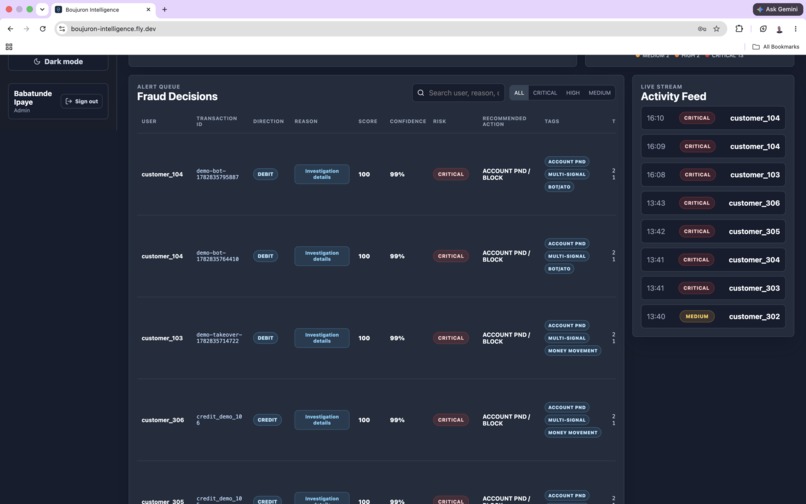
Task: Open the apps grid icon in bookmarks bar
Action: point(9,47)
